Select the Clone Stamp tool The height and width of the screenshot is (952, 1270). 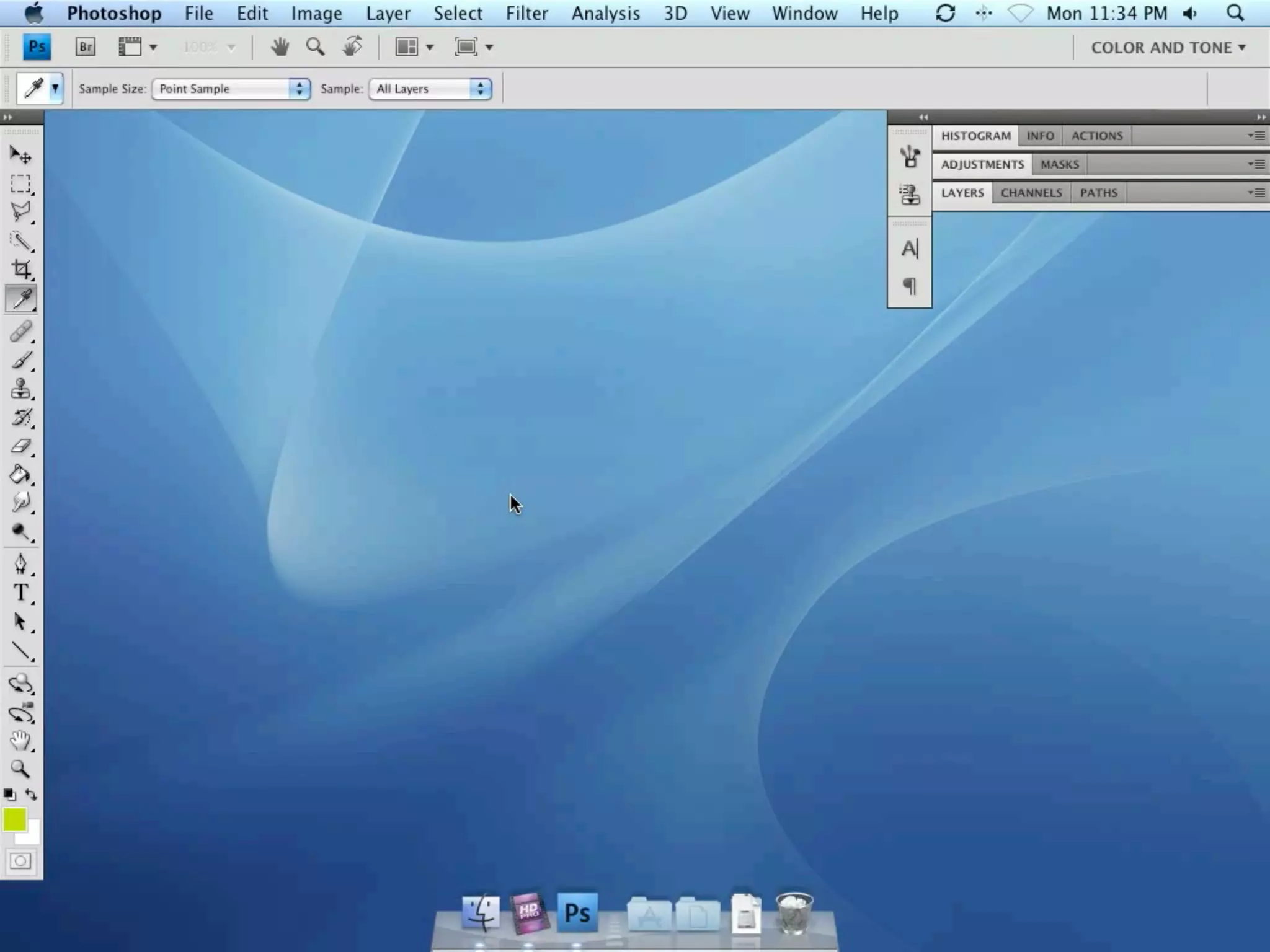click(x=20, y=389)
